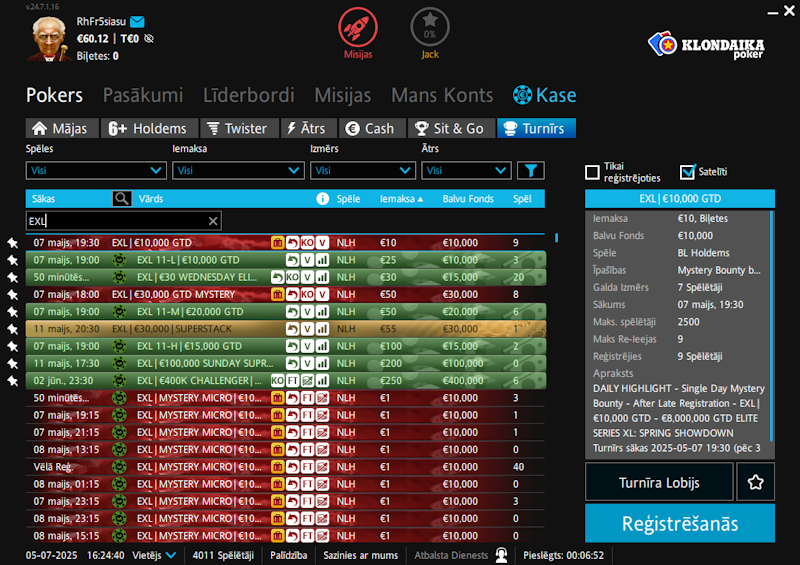Viewport: 800px width, 565px height.
Task: Open Sazinies ar mums link
Action: (360, 555)
